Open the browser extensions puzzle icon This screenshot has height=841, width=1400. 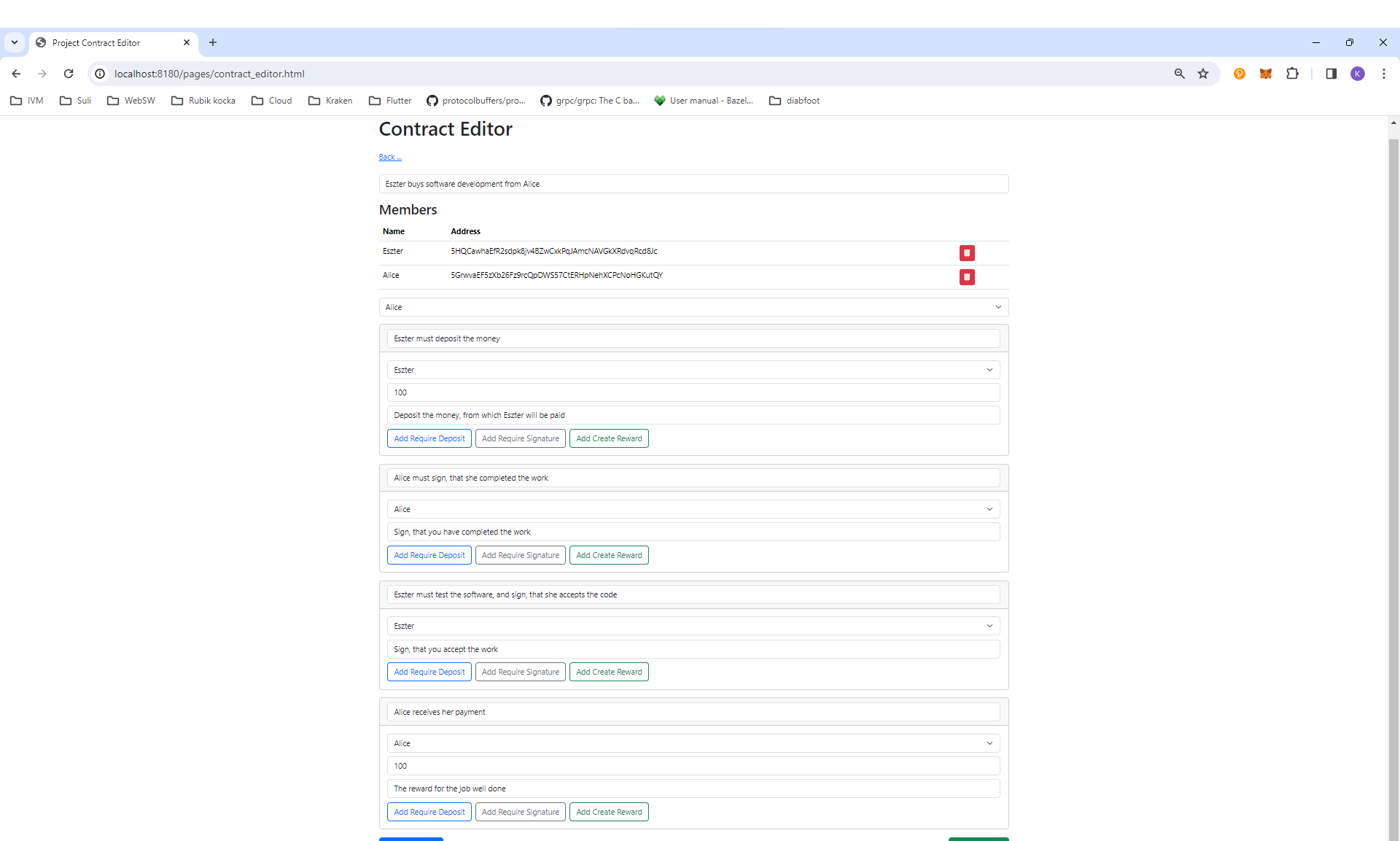[1292, 74]
